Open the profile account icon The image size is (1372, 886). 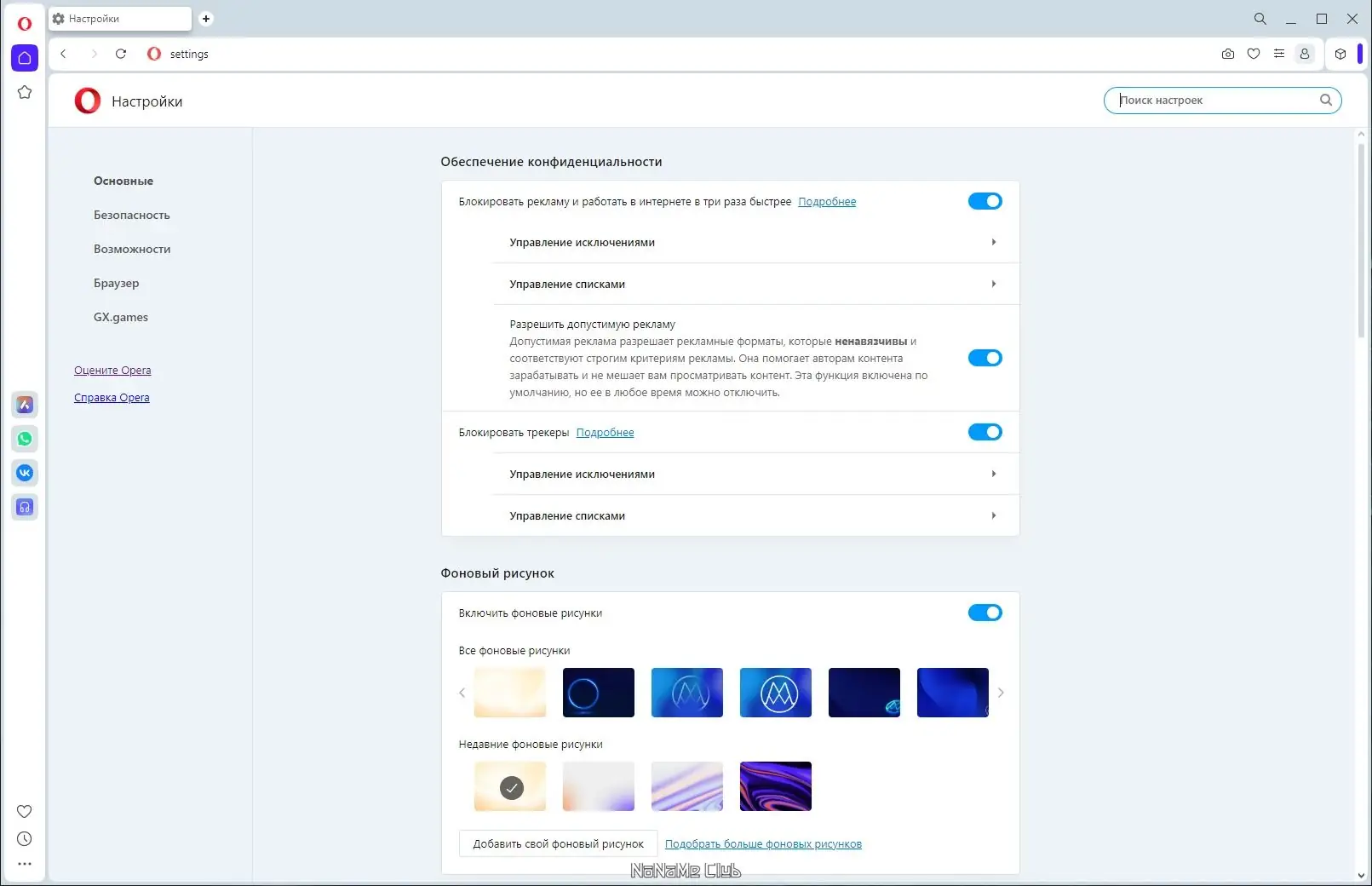pos(1305,54)
